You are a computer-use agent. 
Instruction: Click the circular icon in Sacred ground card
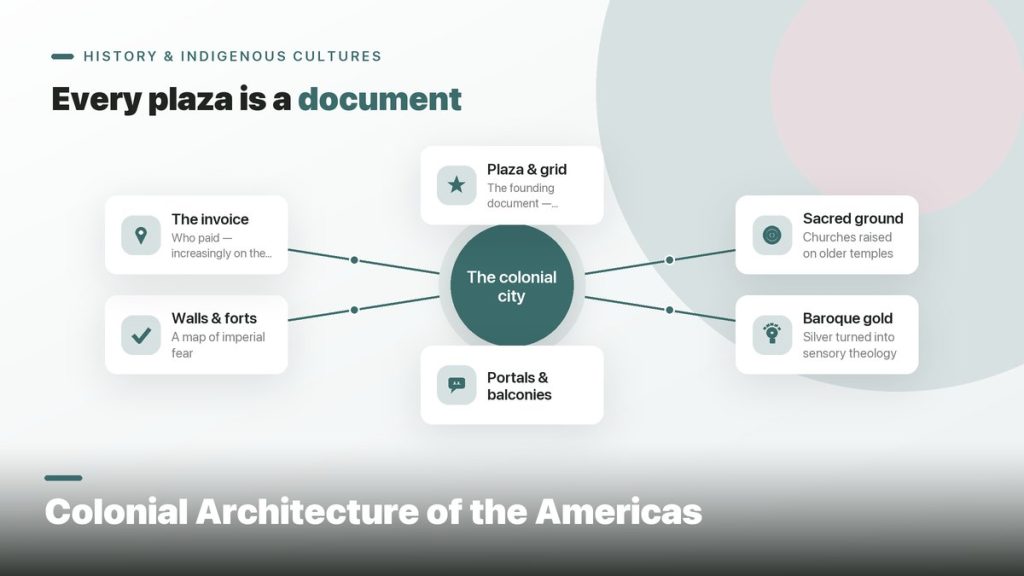(772, 235)
